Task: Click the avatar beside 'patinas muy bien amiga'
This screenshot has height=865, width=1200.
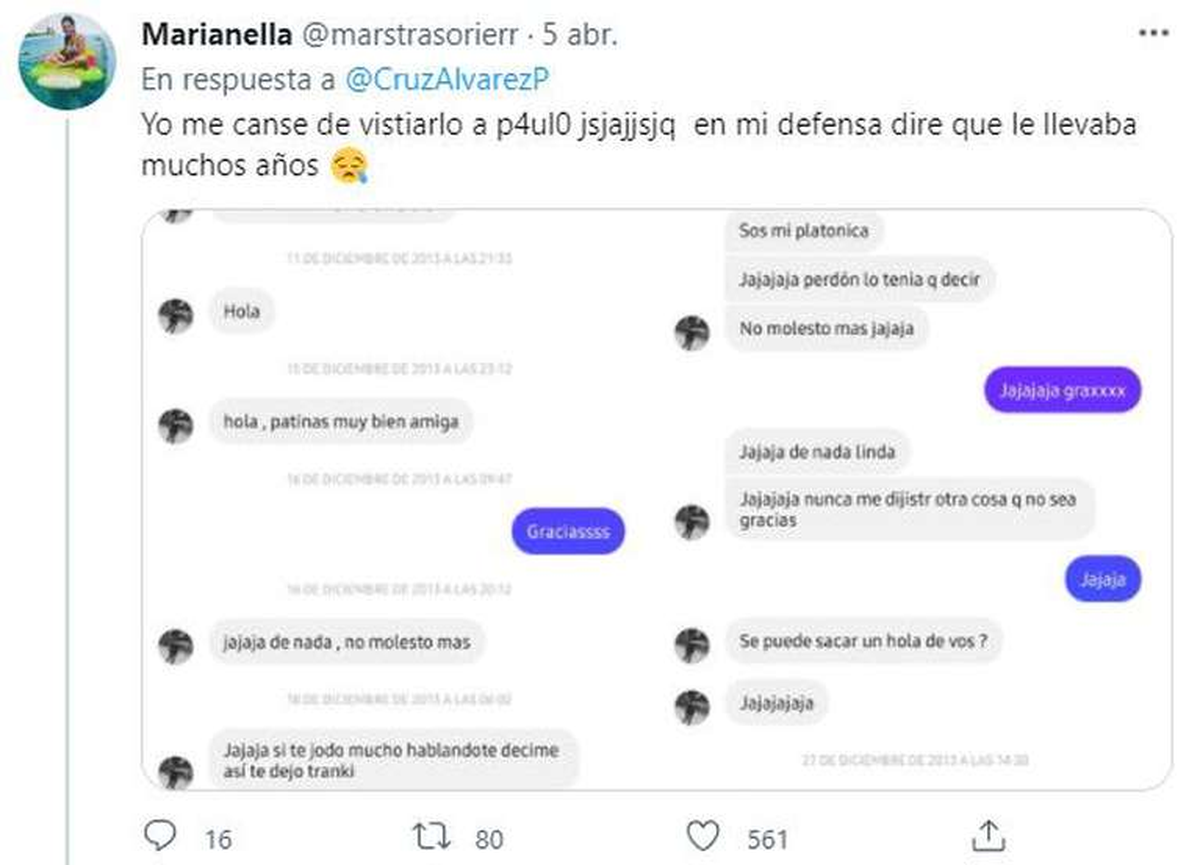Action: coord(175,426)
